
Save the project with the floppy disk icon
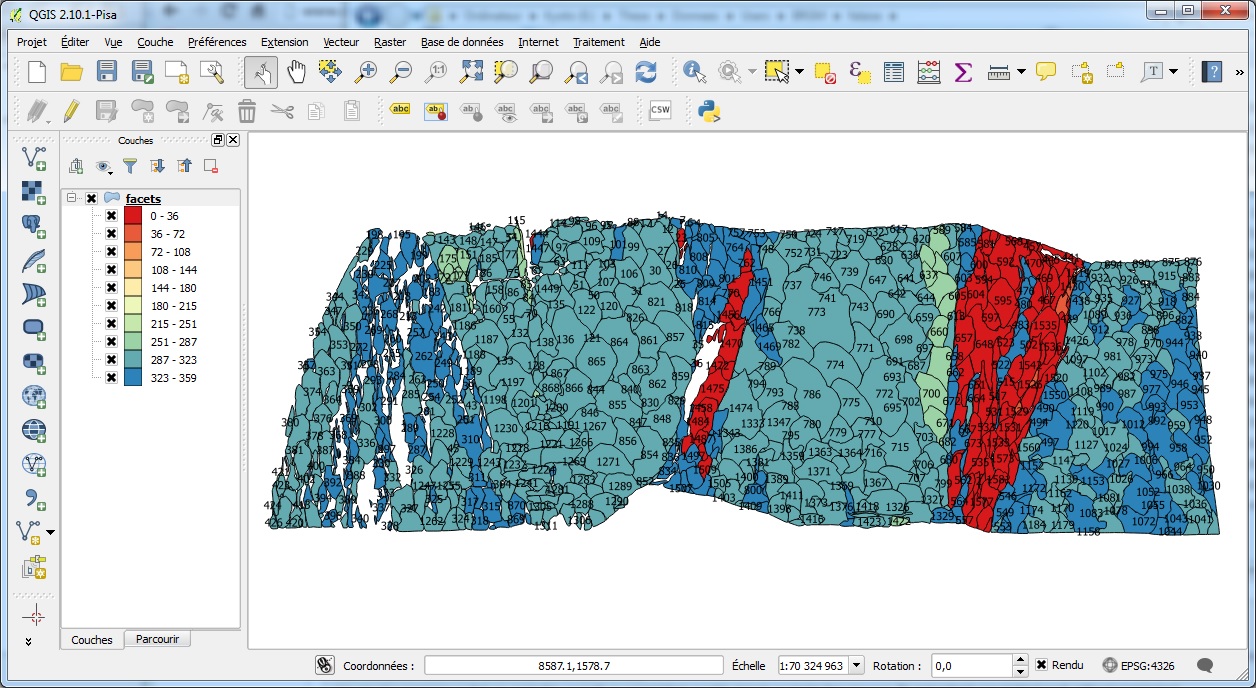click(107, 71)
